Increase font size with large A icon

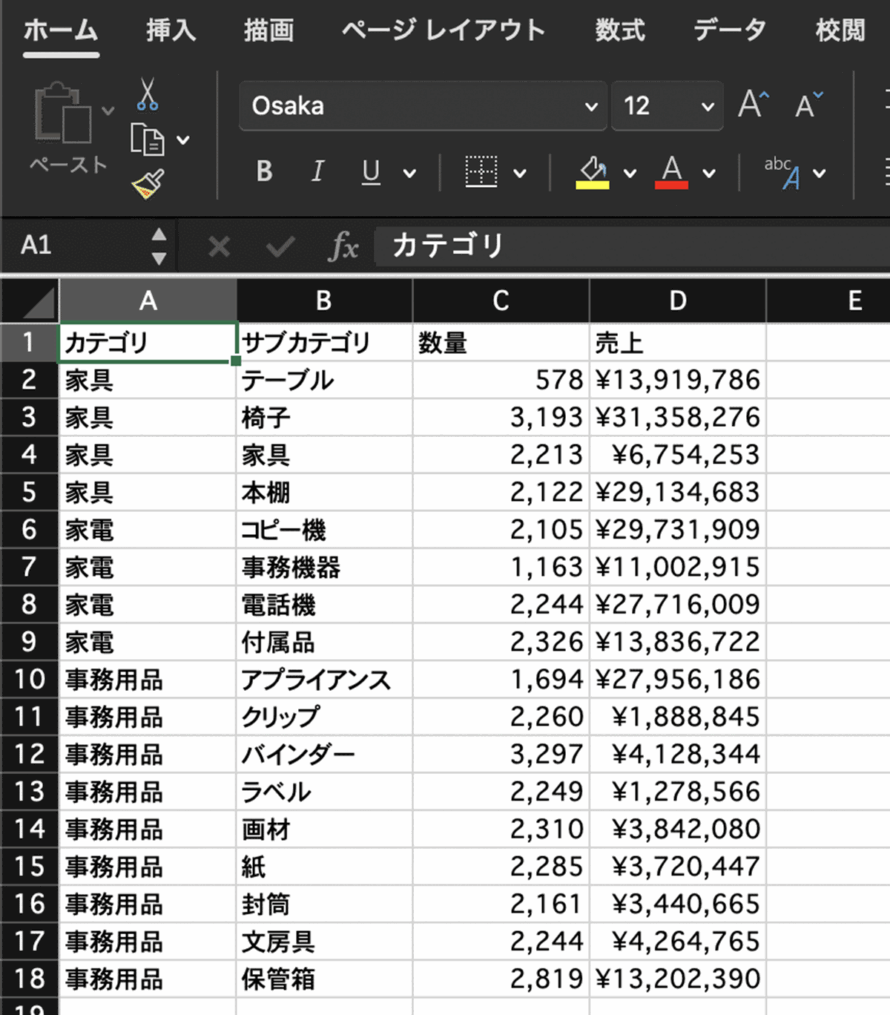click(x=753, y=104)
